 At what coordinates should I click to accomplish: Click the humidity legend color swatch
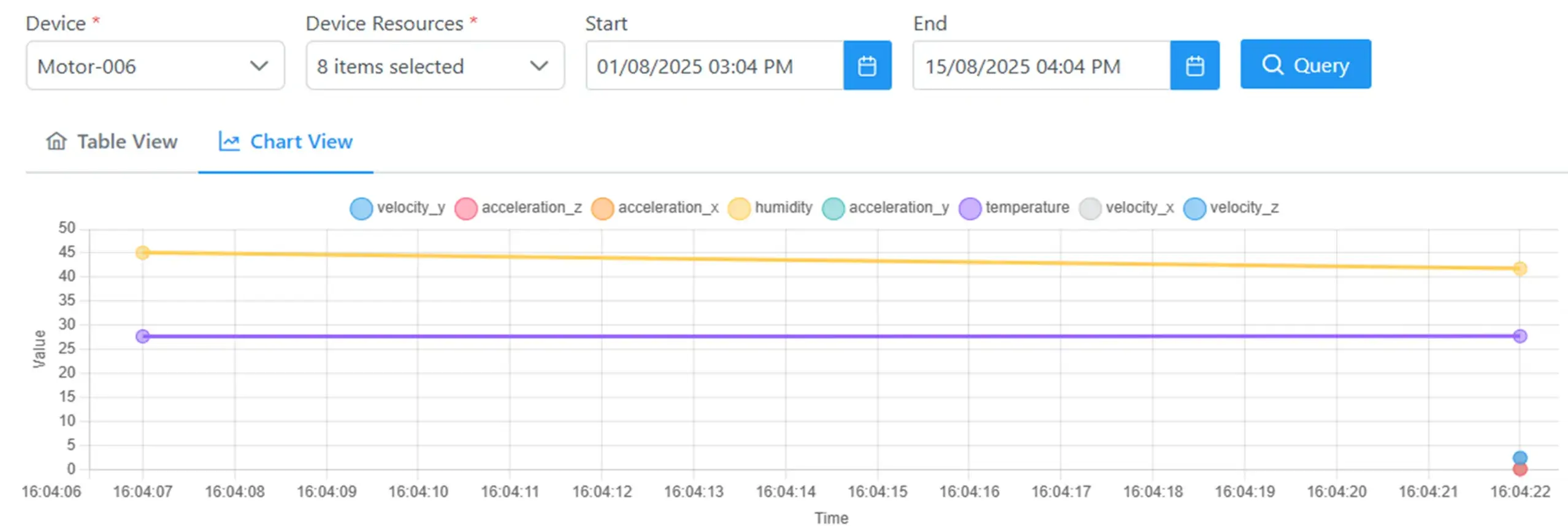(x=738, y=208)
